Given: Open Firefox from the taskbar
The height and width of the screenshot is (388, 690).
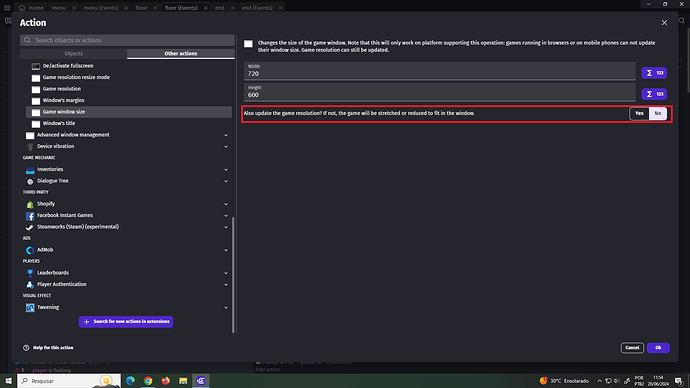Looking at the screenshot, I should coord(165,381).
